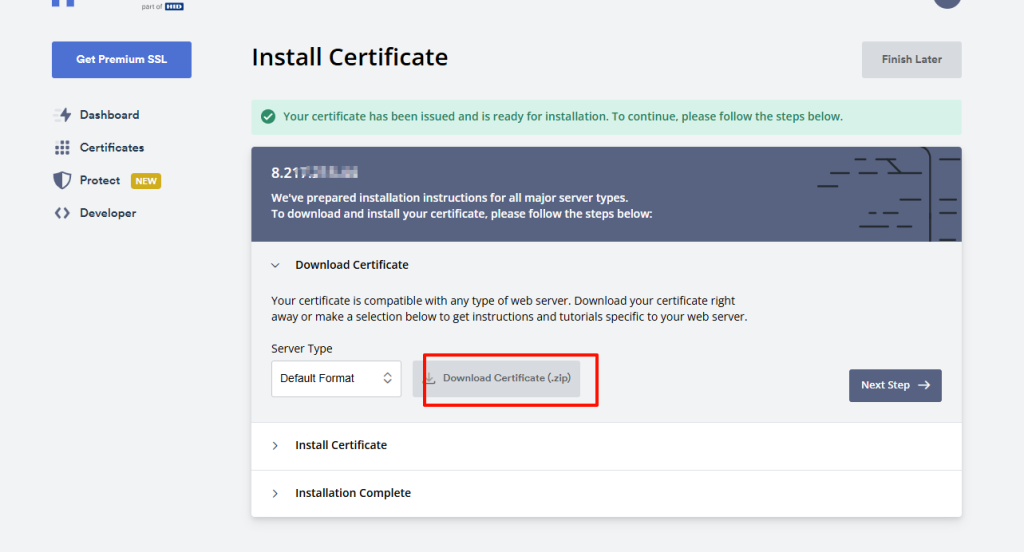Viewport: 1024px width, 552px height.
Task: Collapse the Download Certificate section chevron
Action: pyautogui.click(x=275, y=265)
